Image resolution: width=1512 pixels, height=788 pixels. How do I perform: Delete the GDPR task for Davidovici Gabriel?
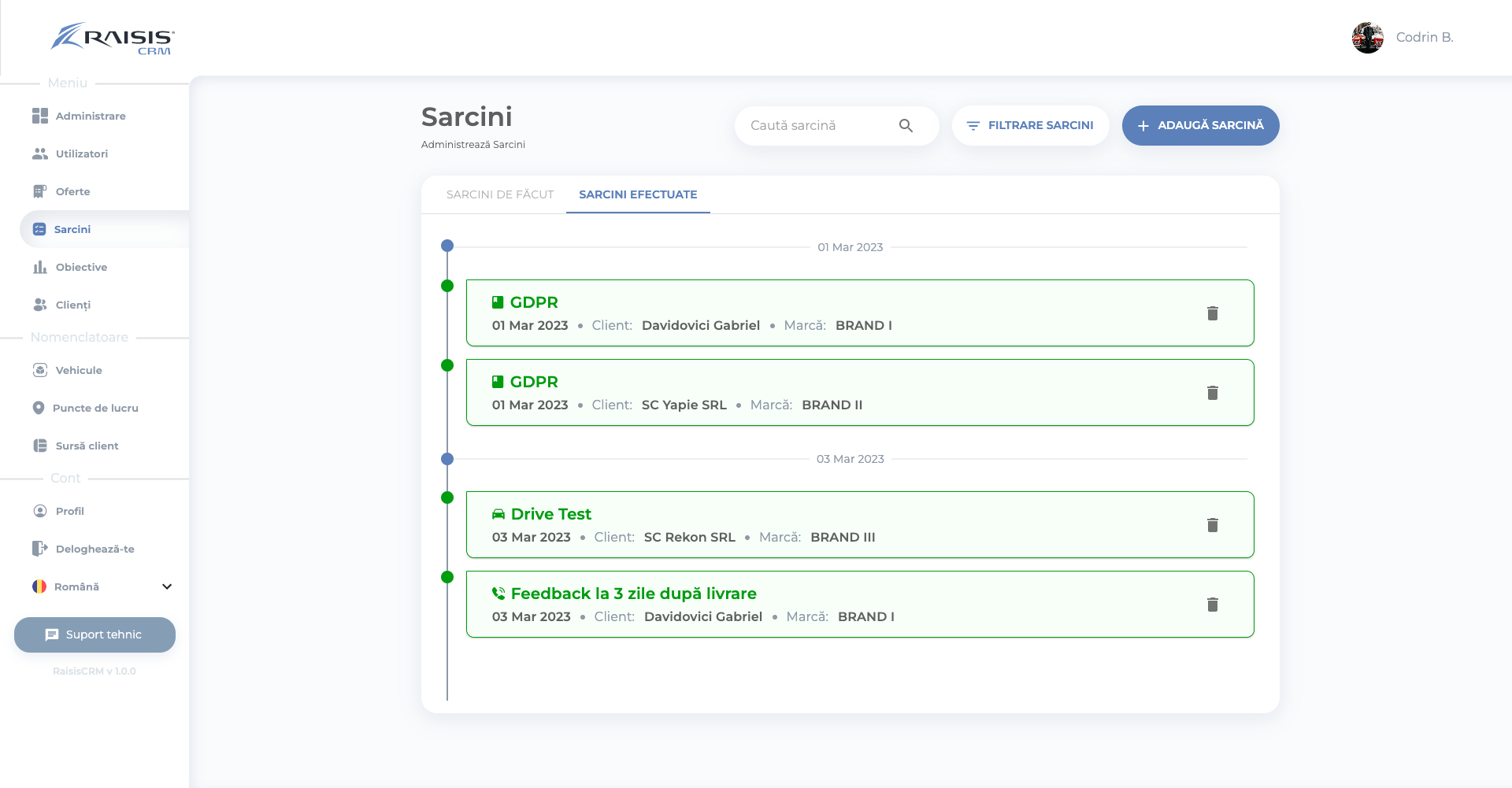(x=1212, y=313)
